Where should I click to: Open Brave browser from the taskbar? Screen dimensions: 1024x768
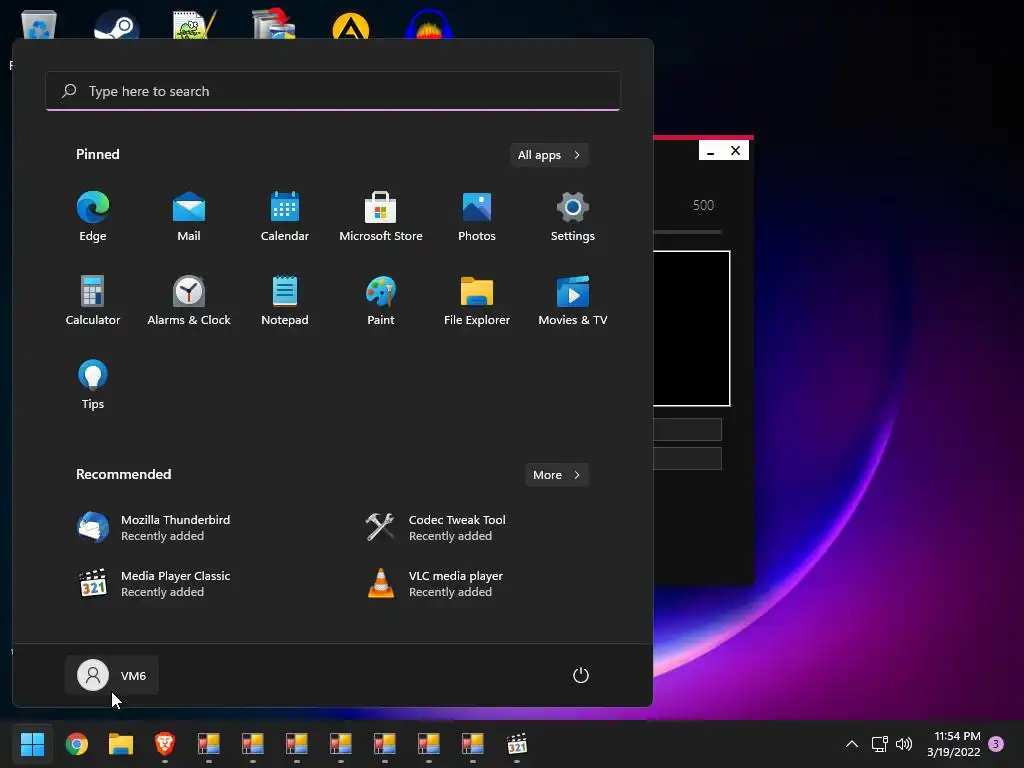pos(165,744)
